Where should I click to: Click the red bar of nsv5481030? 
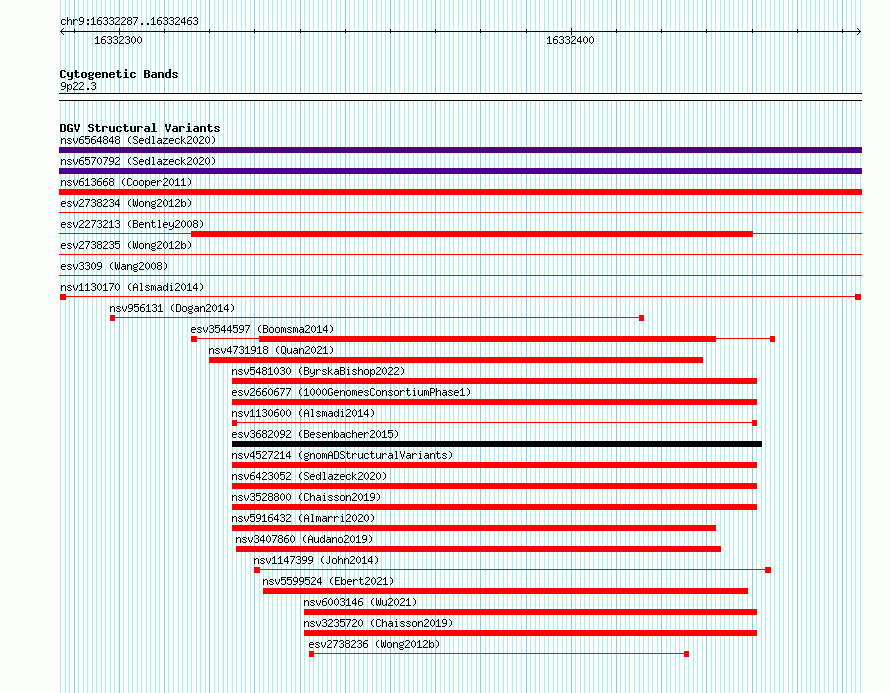[494, 381]
